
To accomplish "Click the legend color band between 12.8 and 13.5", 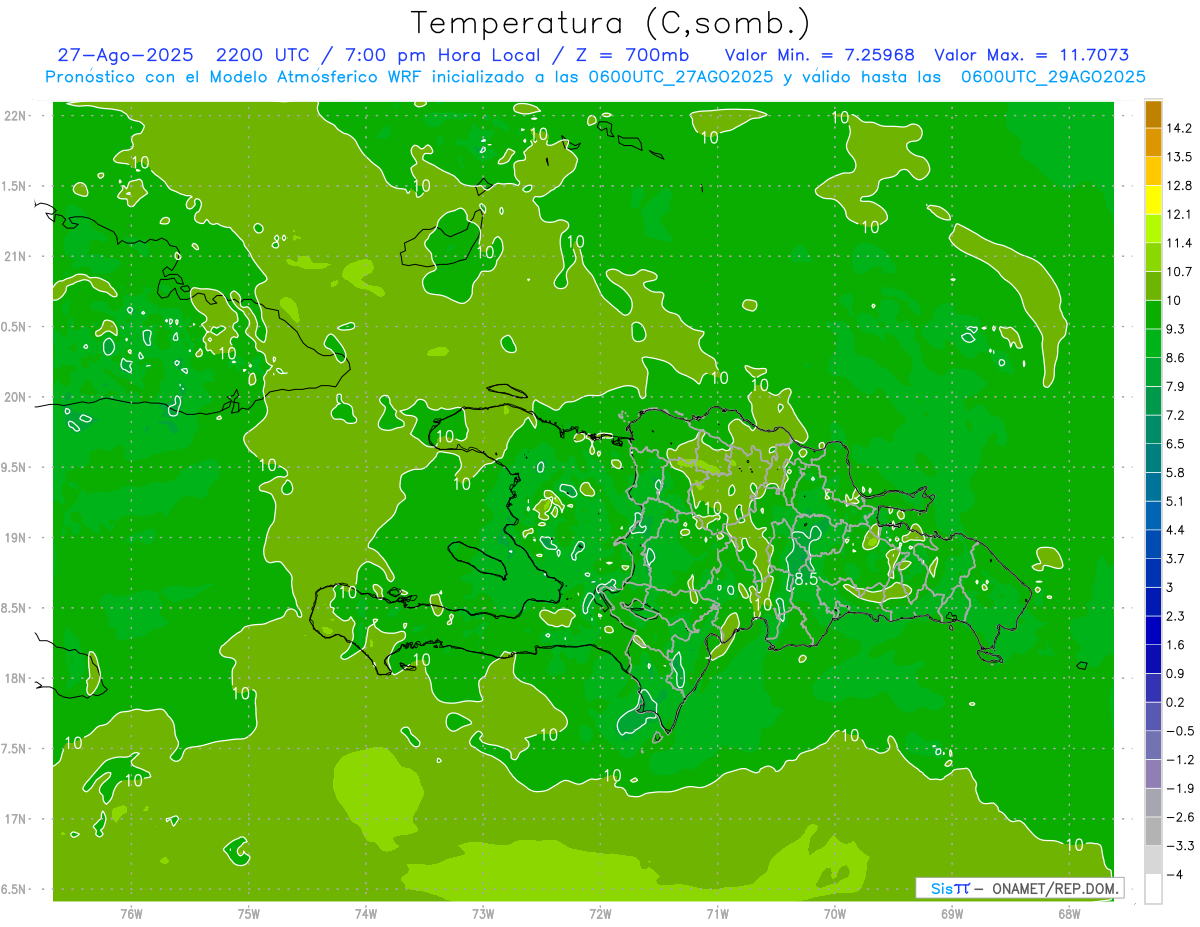I will click(x=1153, y=171).
